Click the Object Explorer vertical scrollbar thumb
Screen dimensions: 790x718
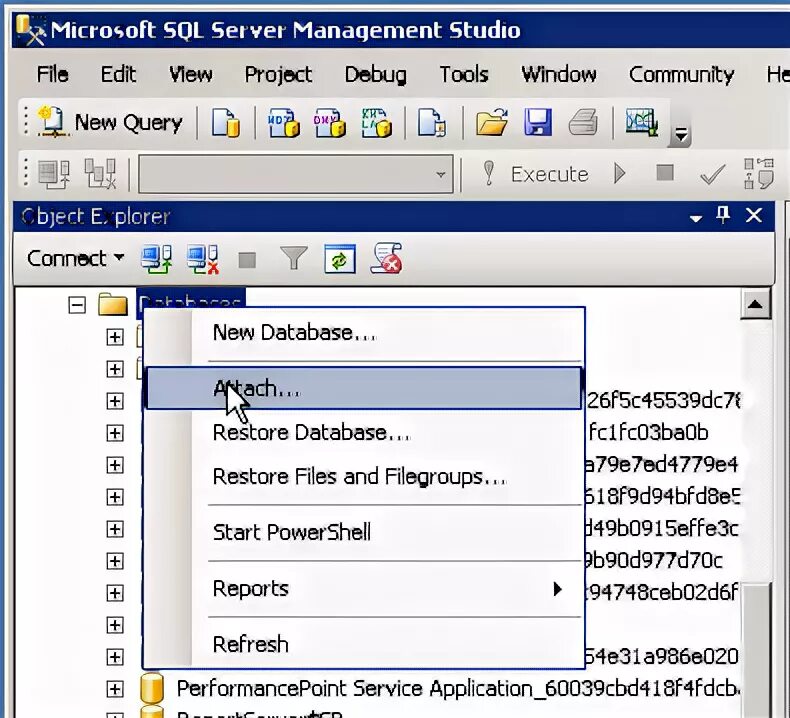(755, 650)
